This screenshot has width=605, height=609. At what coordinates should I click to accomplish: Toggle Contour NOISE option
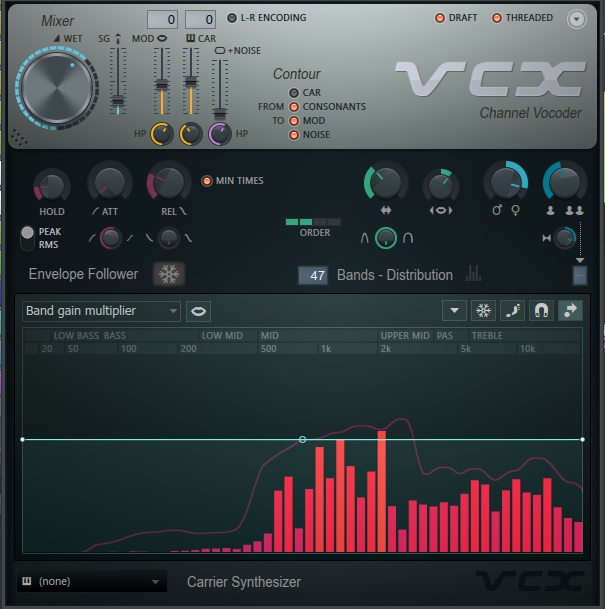click(294, 135)
